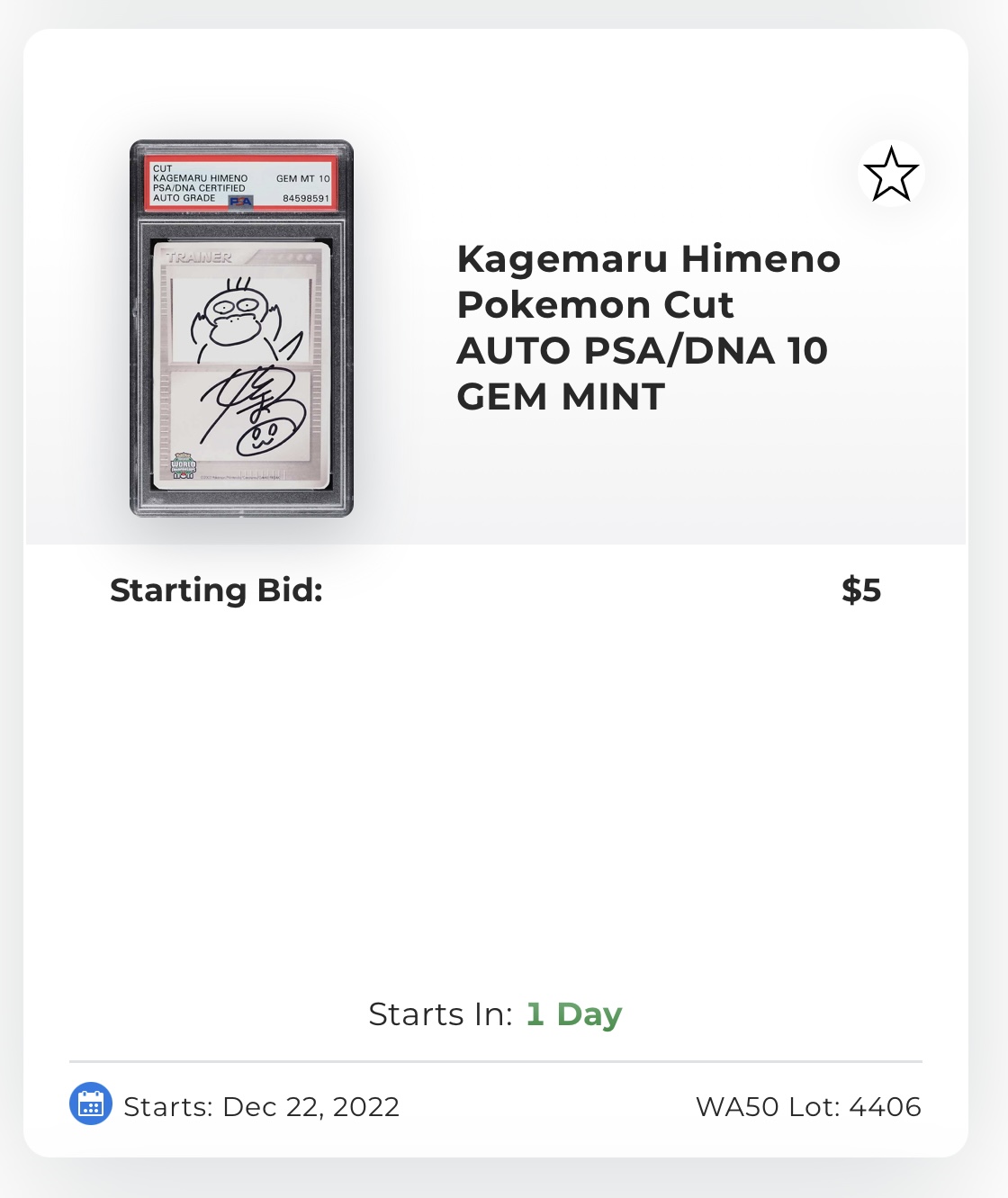Select the Starting Bid label
Screen dimensions: 1008x1198
(216, 590)
